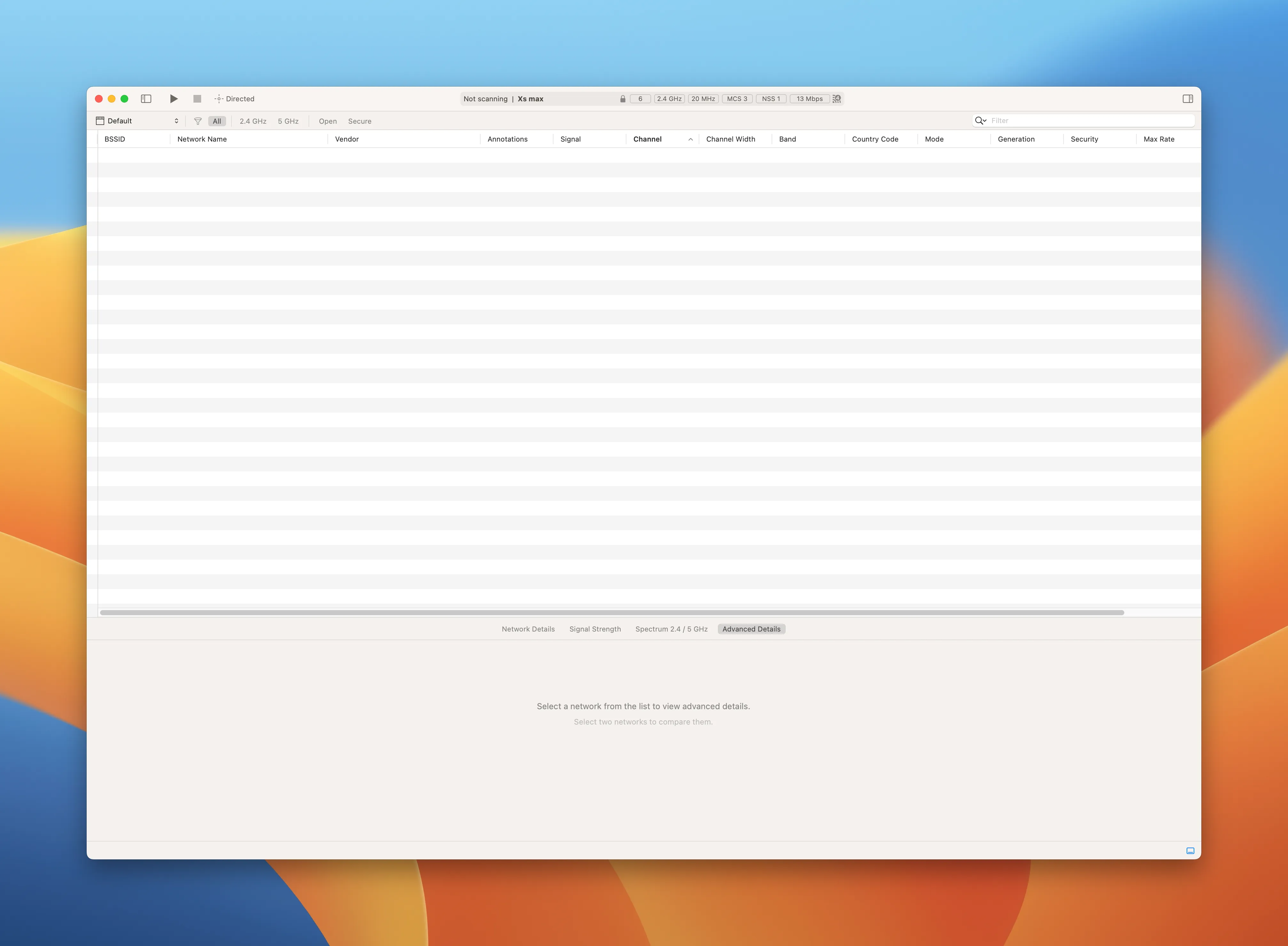Open Spectrum 2.4 / 5 GHz tab
The width and height of the screenshot is (1288, 946).
click(x=671, y=629)
